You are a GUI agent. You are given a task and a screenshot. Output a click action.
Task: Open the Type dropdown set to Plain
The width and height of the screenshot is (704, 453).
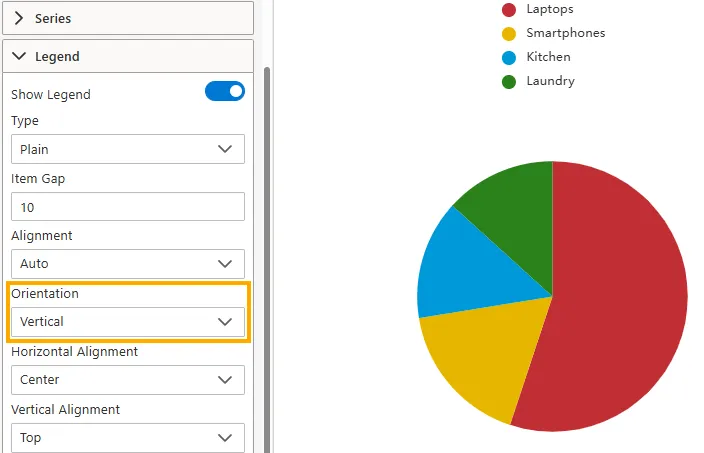(127, 149)
